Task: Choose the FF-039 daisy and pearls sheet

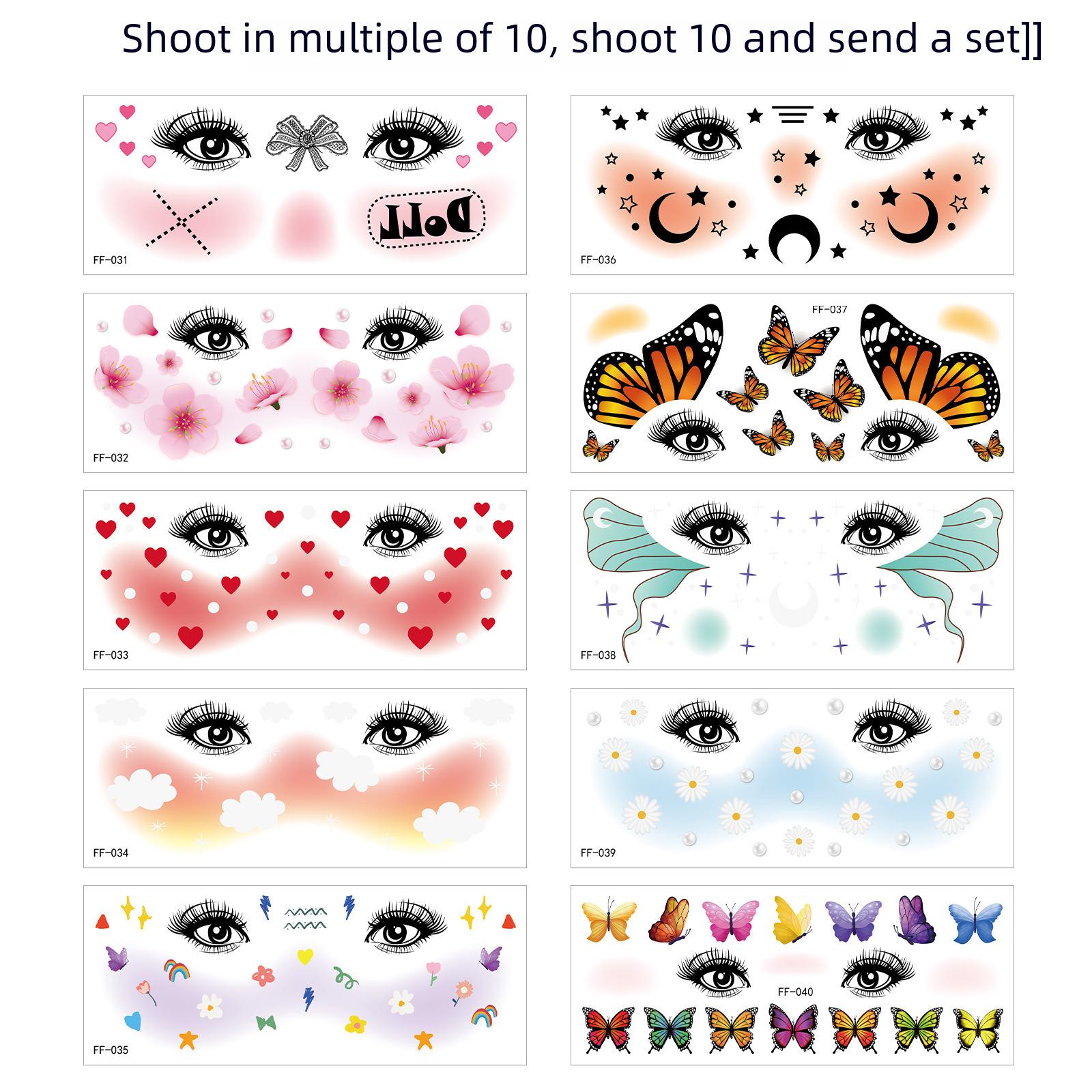Action: tap(792, 778)
